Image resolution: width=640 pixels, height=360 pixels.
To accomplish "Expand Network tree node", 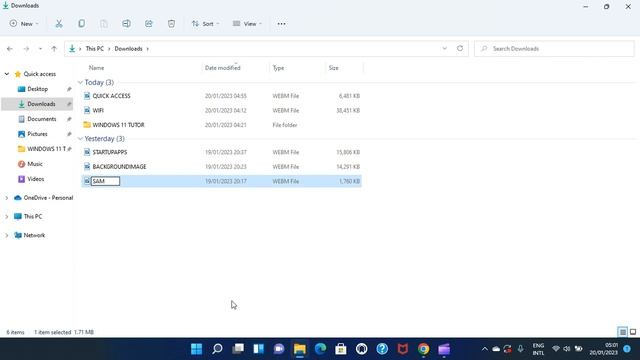I will [7, 236].
